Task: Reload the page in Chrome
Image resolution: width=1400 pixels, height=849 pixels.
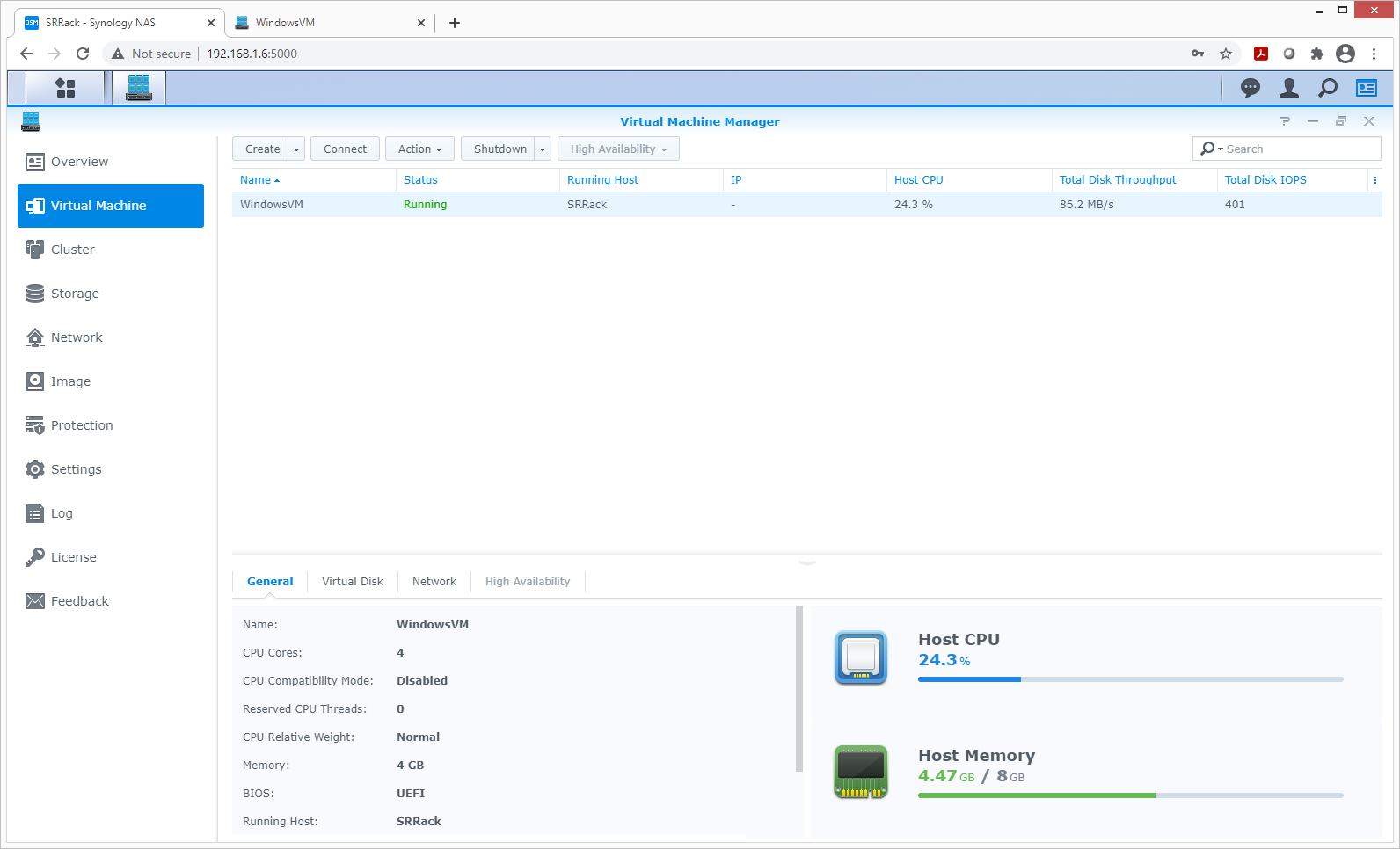Action: point(83,54)
